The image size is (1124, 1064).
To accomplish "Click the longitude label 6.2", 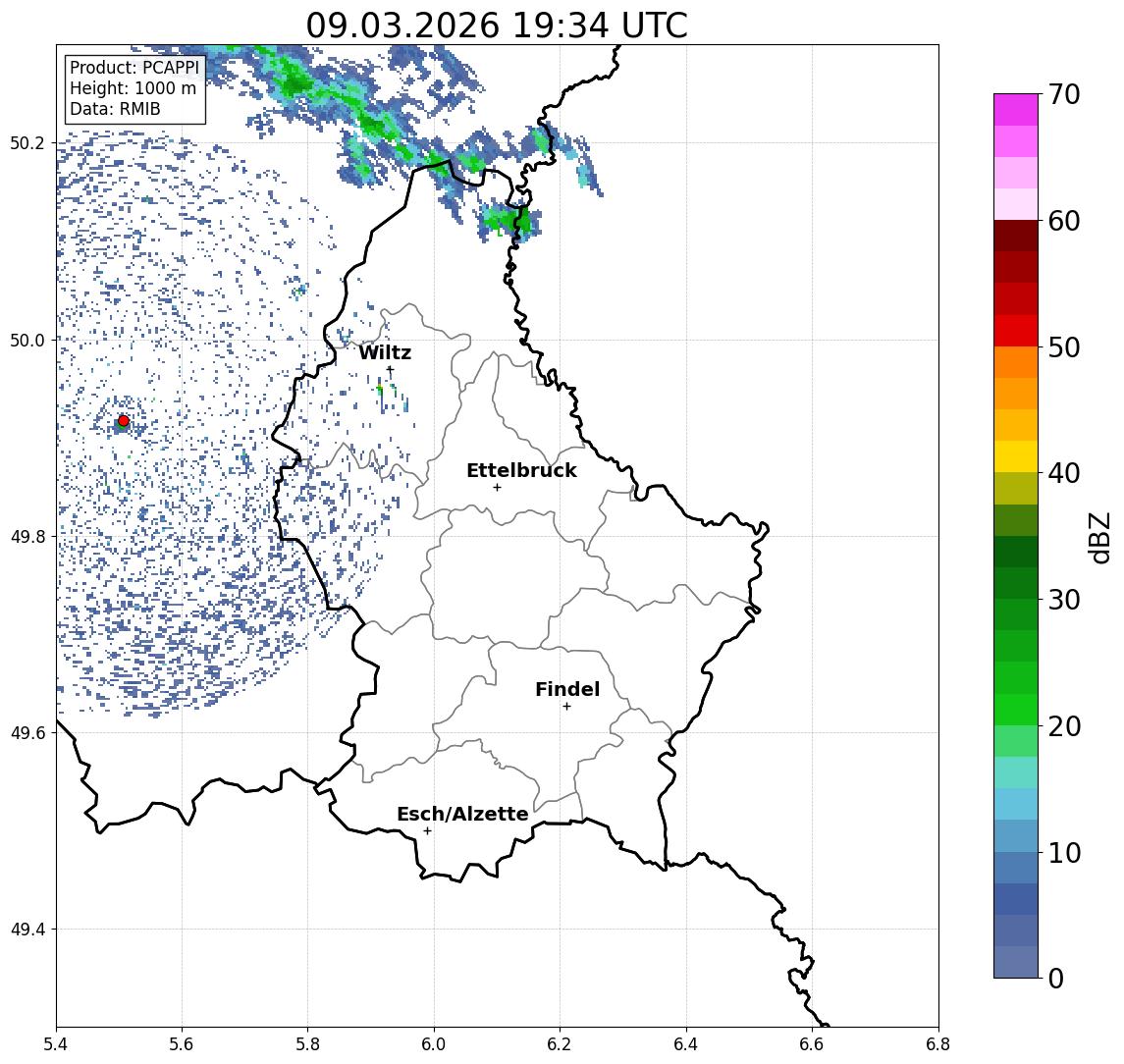I will [x=560, y=1044].
